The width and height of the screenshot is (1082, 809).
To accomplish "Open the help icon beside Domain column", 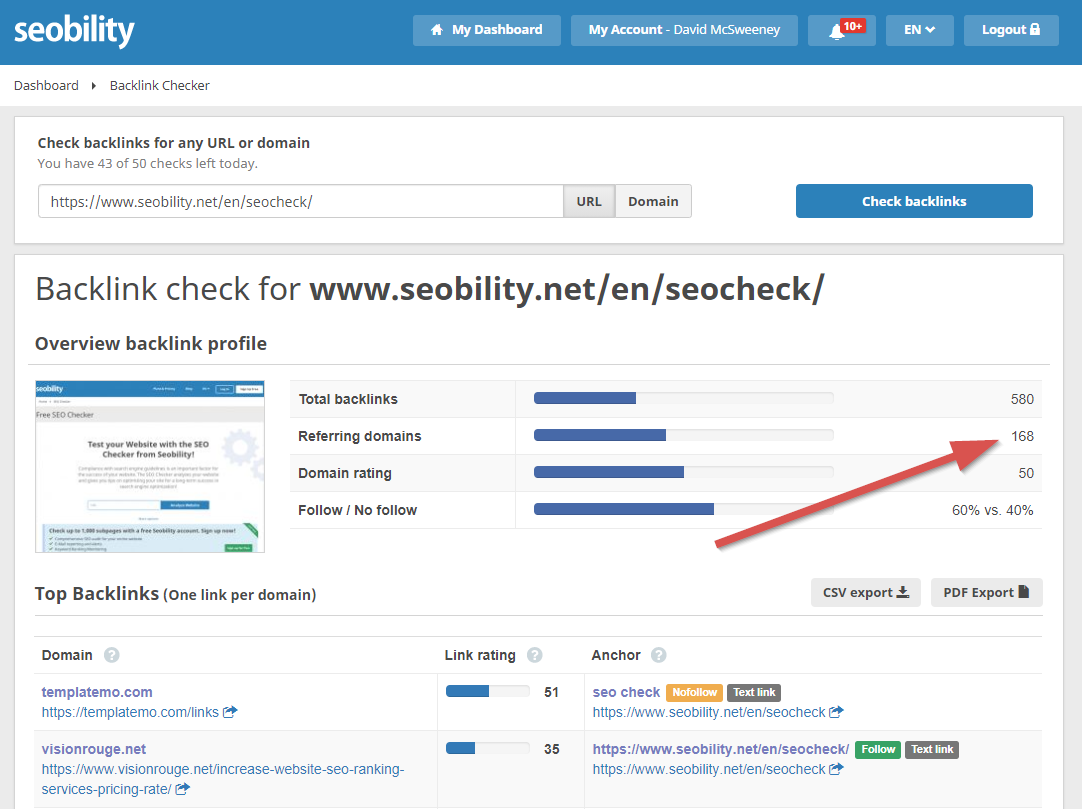I will pyautogui.click(x=110, y=655).
